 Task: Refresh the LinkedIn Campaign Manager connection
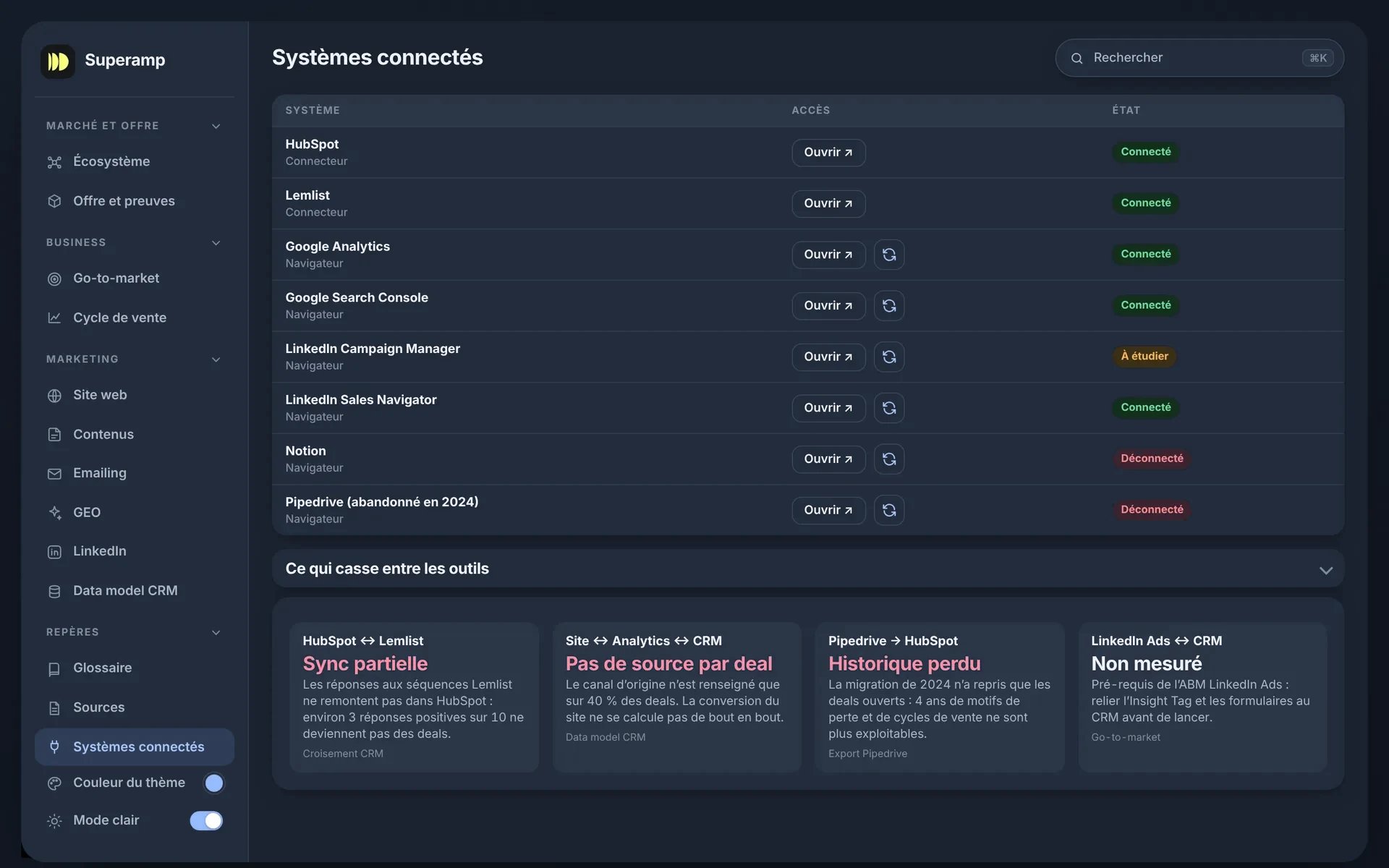[x=889, y=357]
